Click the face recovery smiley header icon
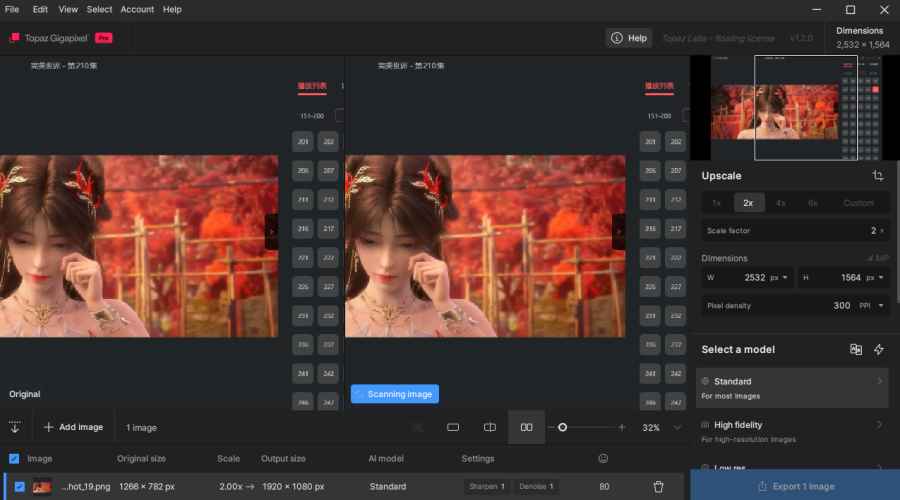The image size is (900, 500). (x=603, y=458)
